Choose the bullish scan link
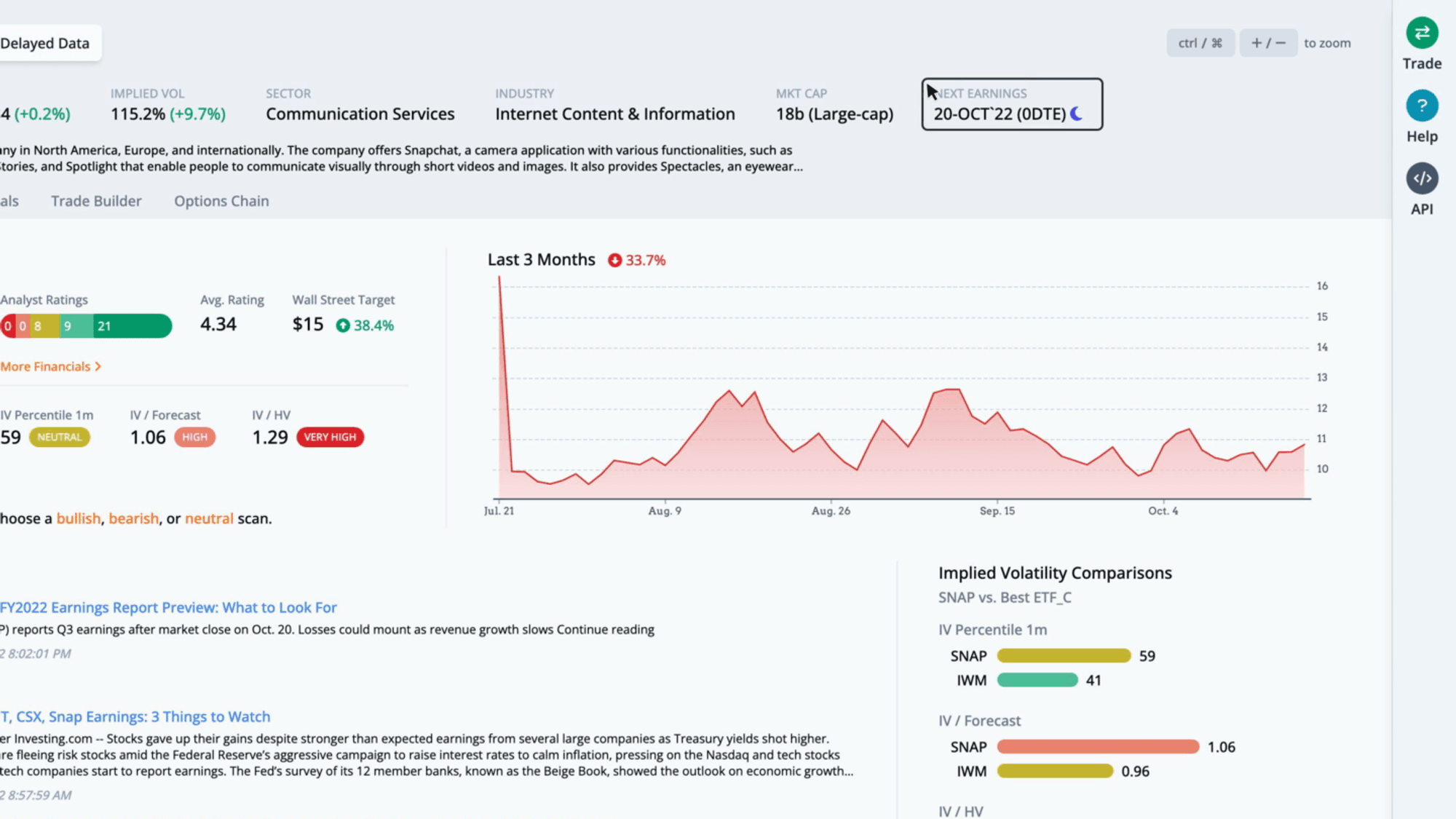Screen dimensions: 1456x819 [79, 518]
